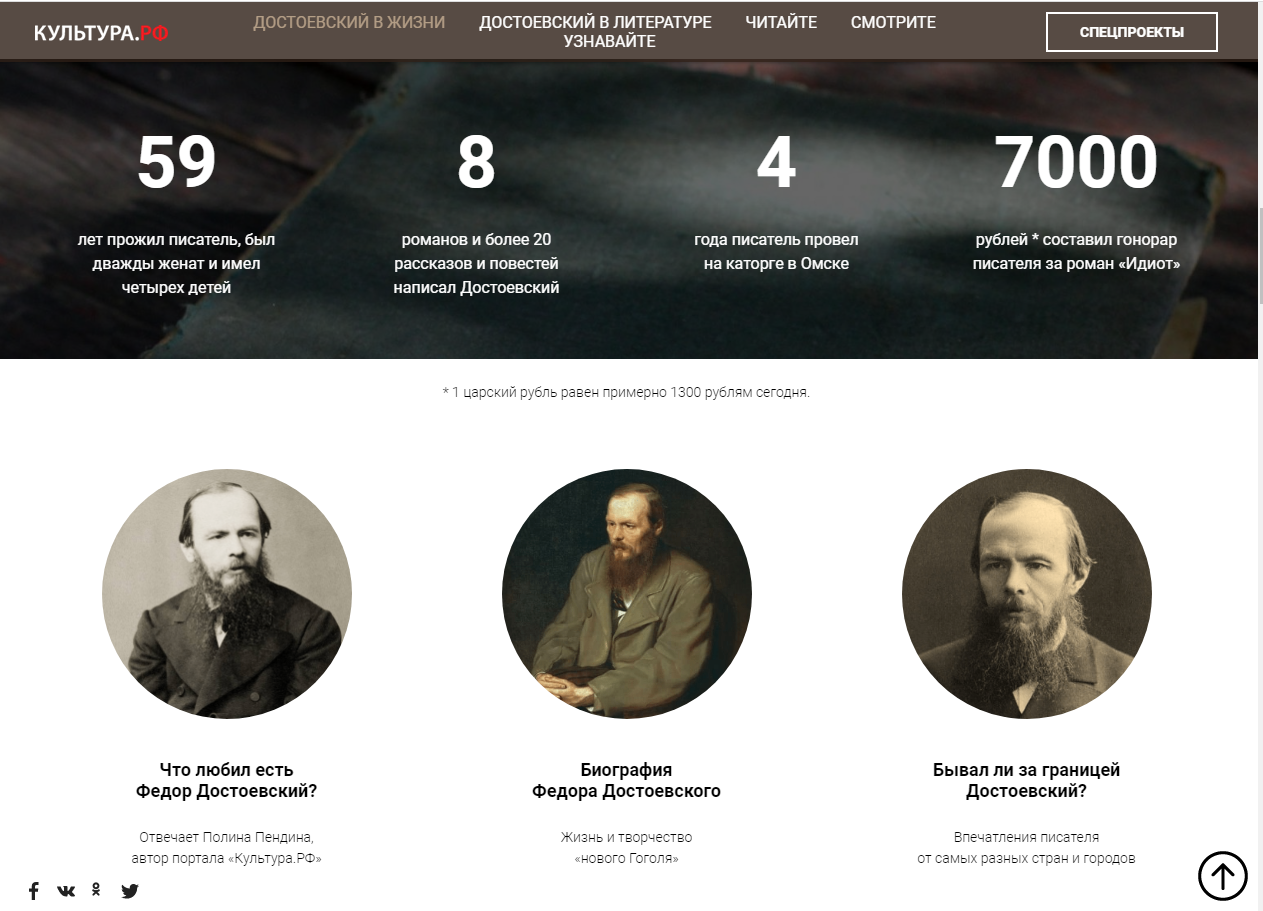Image resolution: width=1263 pixels, height=911 pixels.
Task: Click the scroll-to-top arrow button
Action: point(1223,876)
